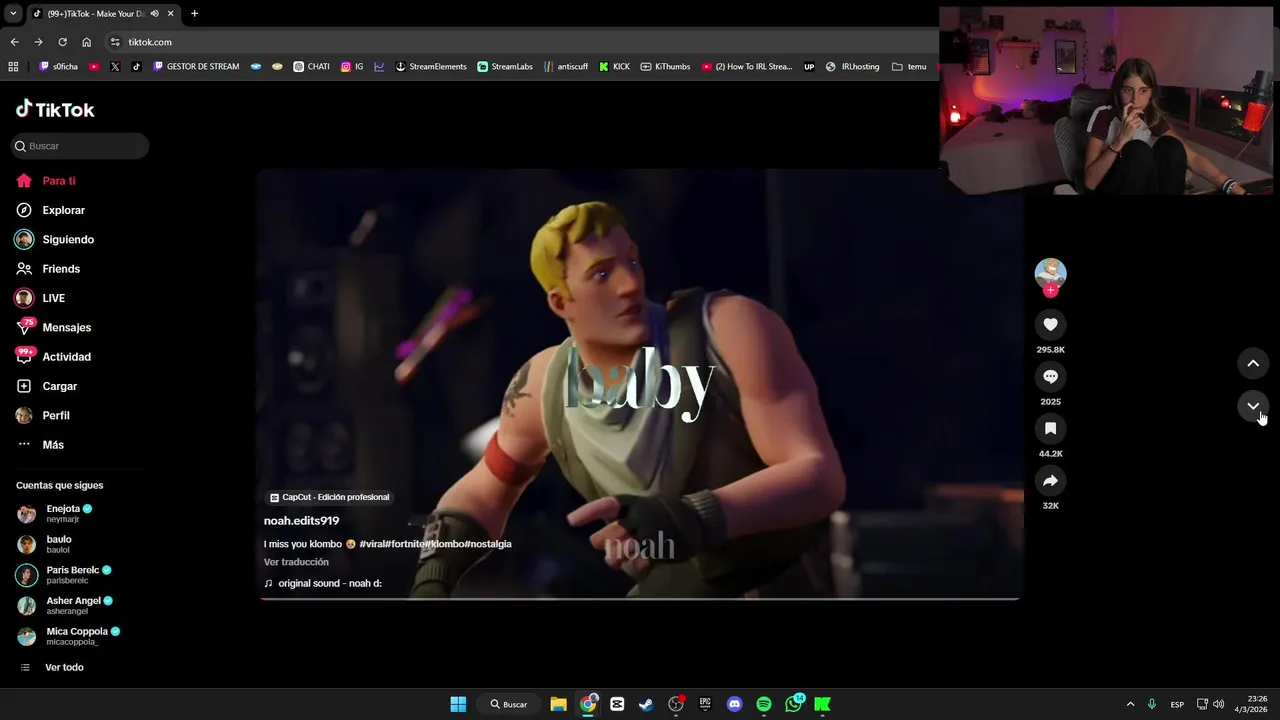Screen dimensions: 1280x720
Task: Mute the TikTok tab's audio speaker icon
Action: pyautogui.click(x=155, y=14)
